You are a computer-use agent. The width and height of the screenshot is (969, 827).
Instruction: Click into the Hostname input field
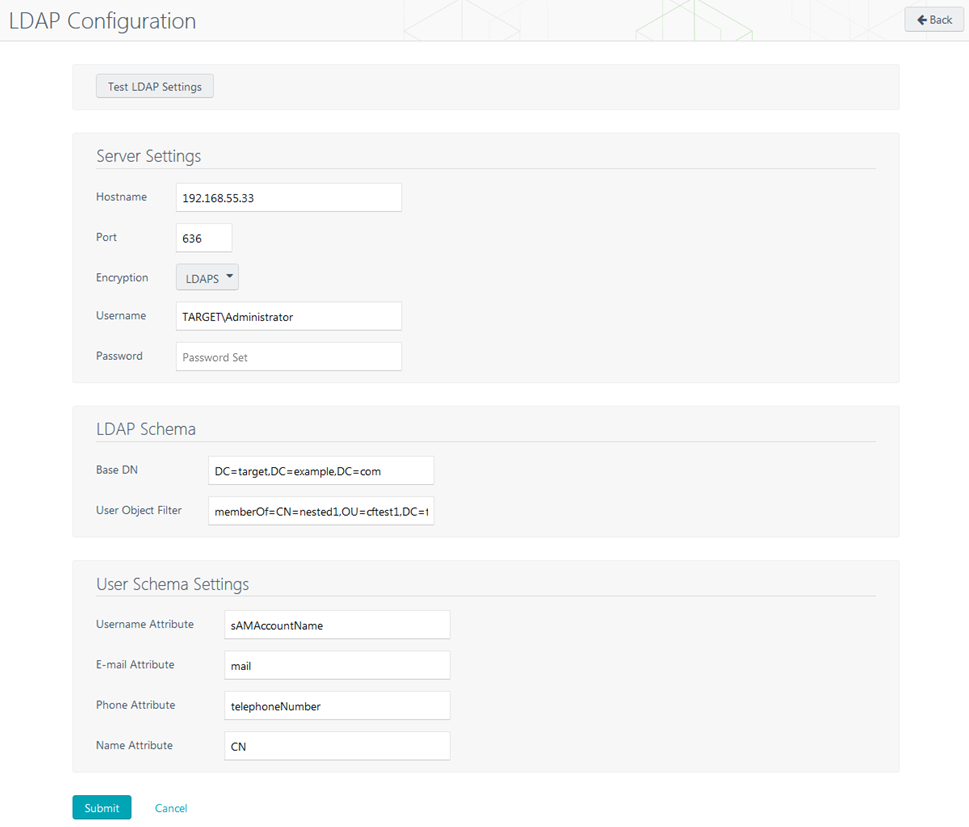coord(288,198)
